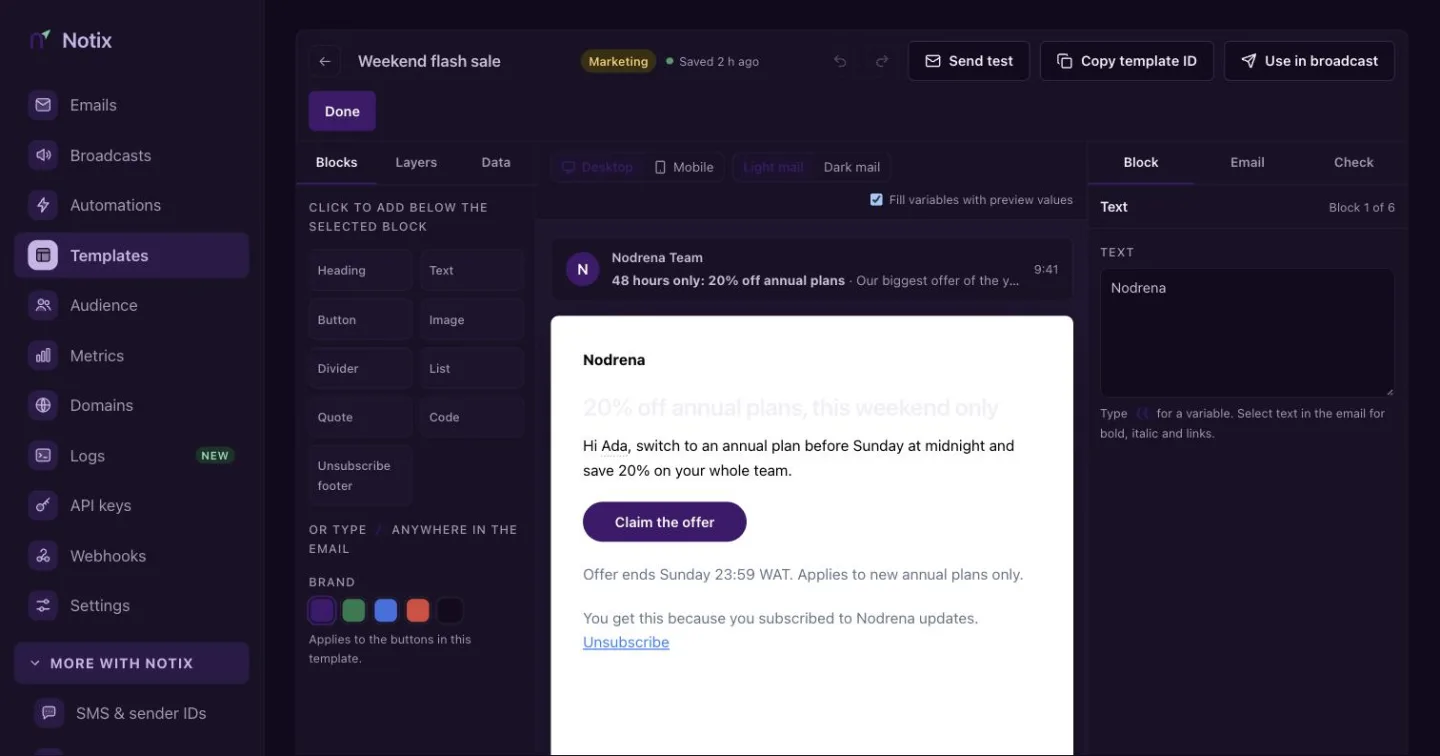Undo the last edit

tap(840, 61)
